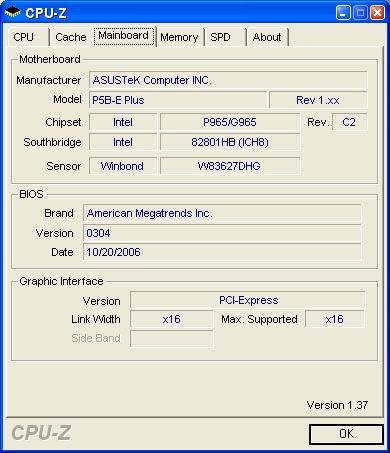Click the Motherboard group heading
Screen dimensions: 390x453
(x=50, y=59)
